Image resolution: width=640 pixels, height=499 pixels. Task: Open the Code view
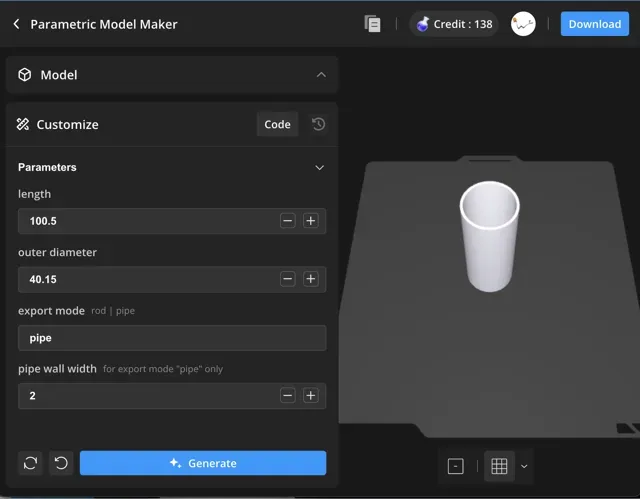tap(277, 124)
